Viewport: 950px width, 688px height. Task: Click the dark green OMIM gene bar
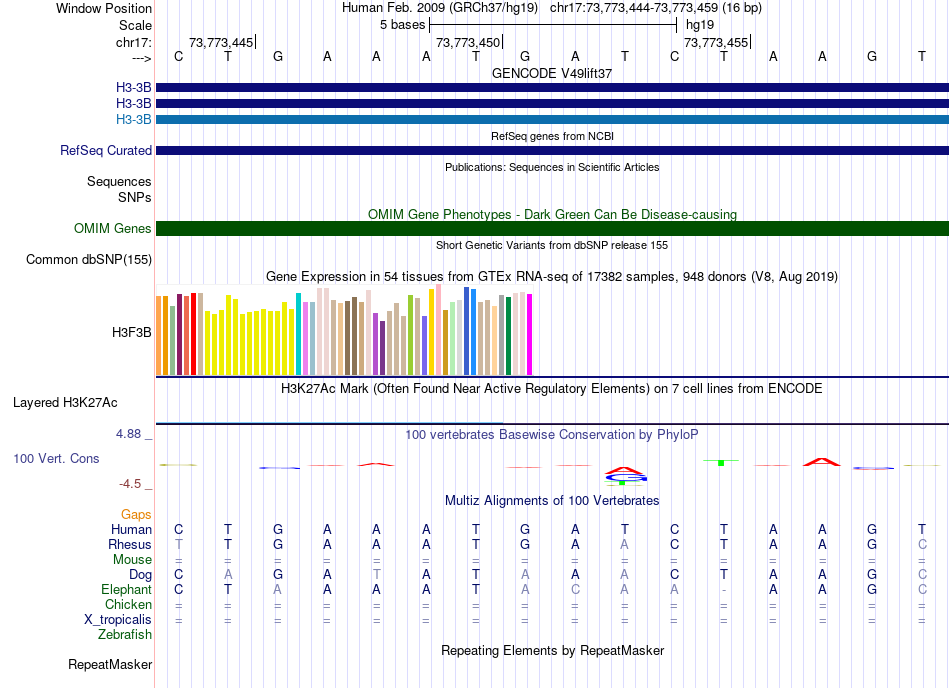[x=553, y=228]
